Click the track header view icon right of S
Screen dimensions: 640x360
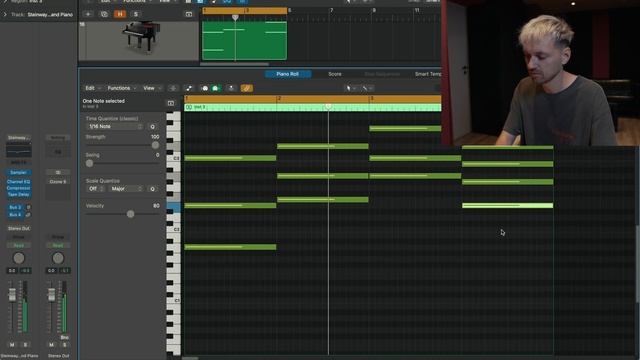point(189,14)
